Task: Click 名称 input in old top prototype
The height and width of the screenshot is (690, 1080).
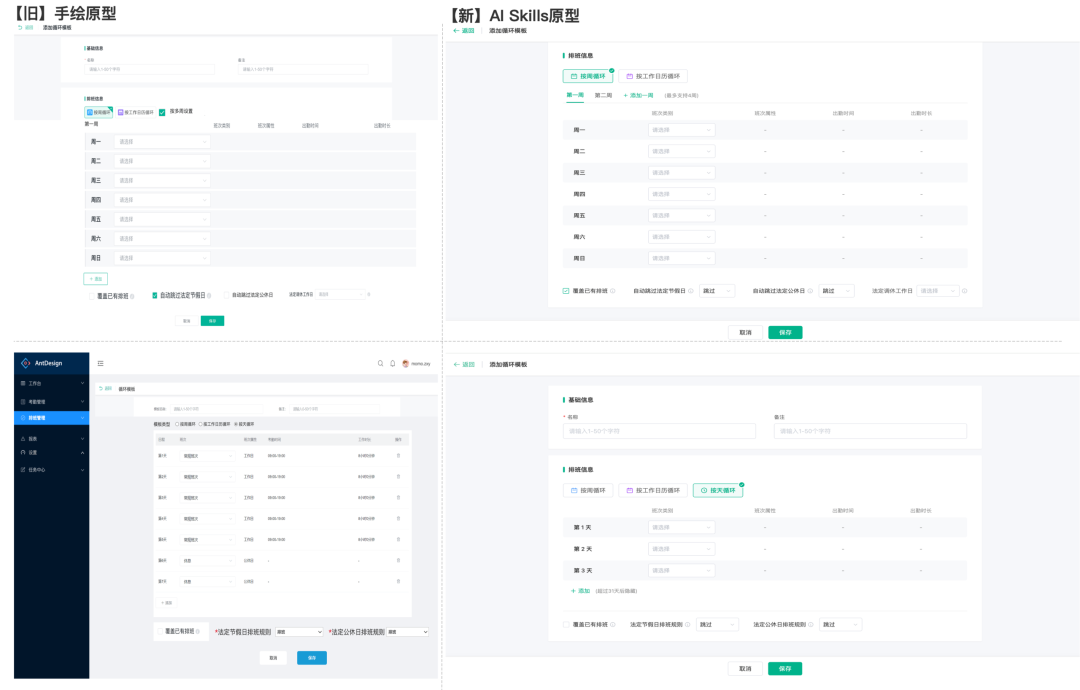Action: point(149,70)
